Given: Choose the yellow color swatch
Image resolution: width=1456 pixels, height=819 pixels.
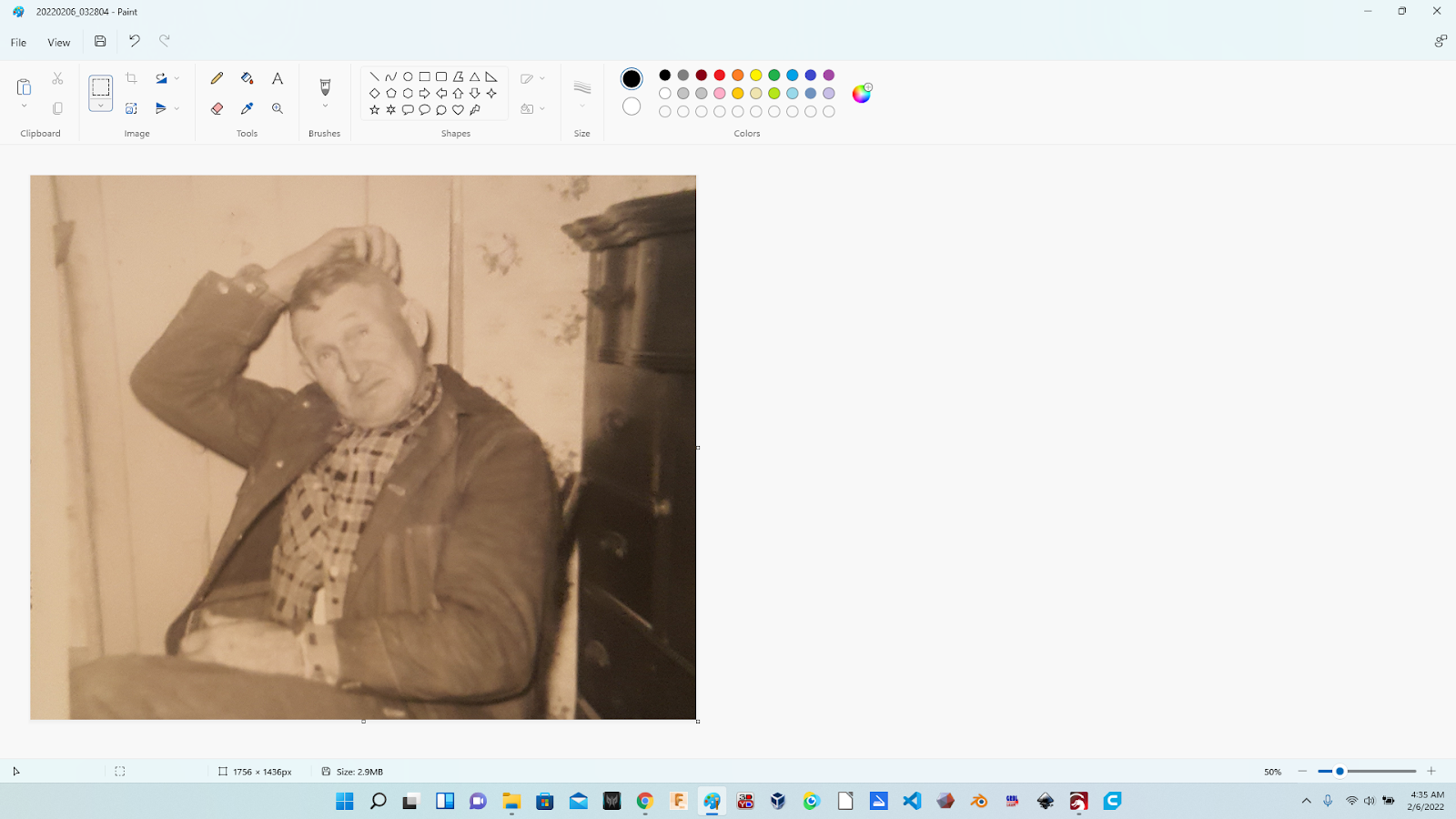Looking at the screenshot, I should tap(756, 75).
